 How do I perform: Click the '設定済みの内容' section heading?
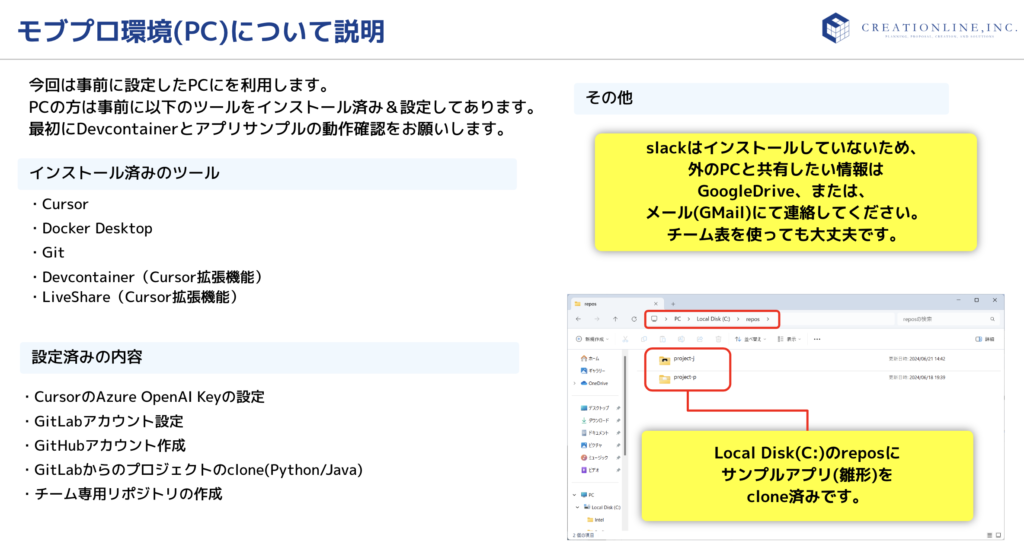87,357
